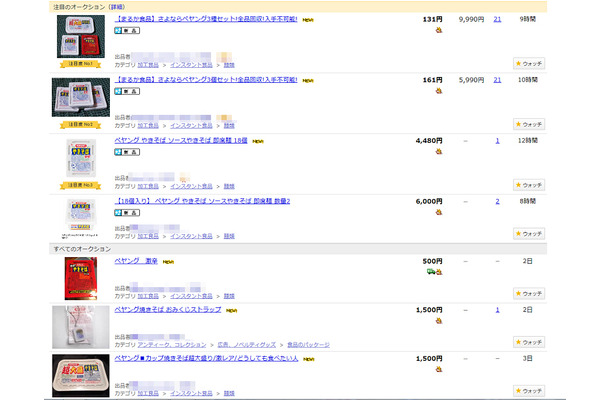
Task: Click the 新品 badge in the 161円 listing
Action: coord(127,91)
